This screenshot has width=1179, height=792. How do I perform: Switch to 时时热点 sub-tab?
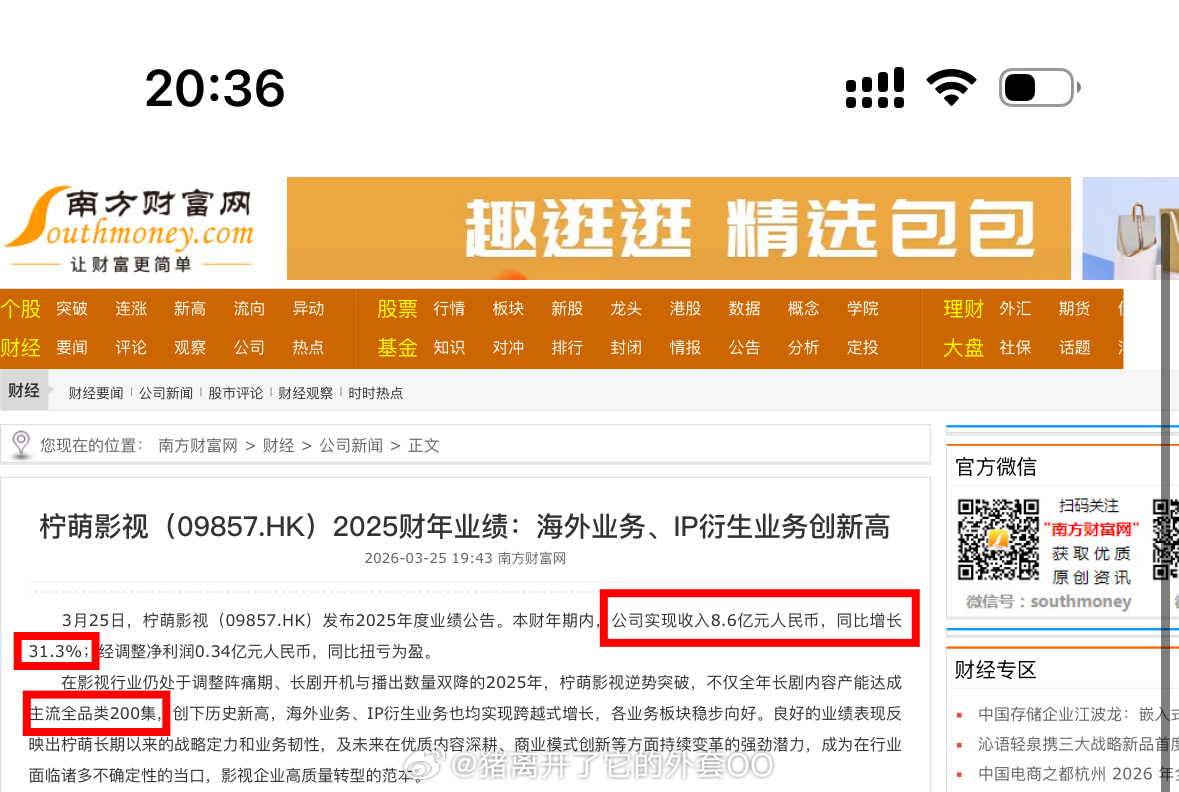pos(375,393)
